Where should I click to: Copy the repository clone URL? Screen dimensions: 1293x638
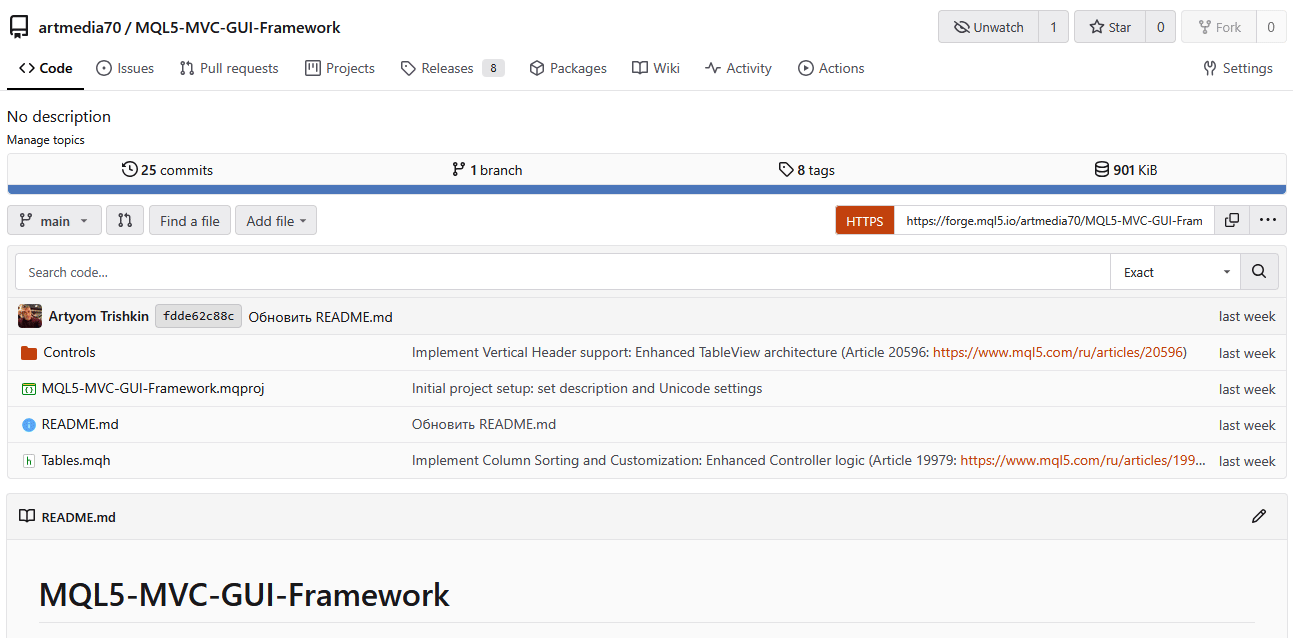(x=1232, y=220)
